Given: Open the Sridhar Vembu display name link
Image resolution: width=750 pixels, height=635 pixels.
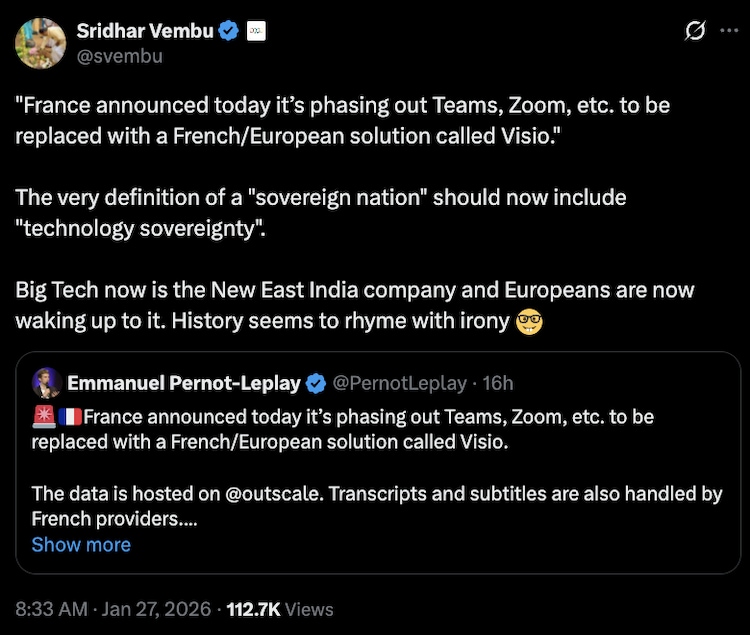Looking at the screenshot, I should click(x=145, y=31).
